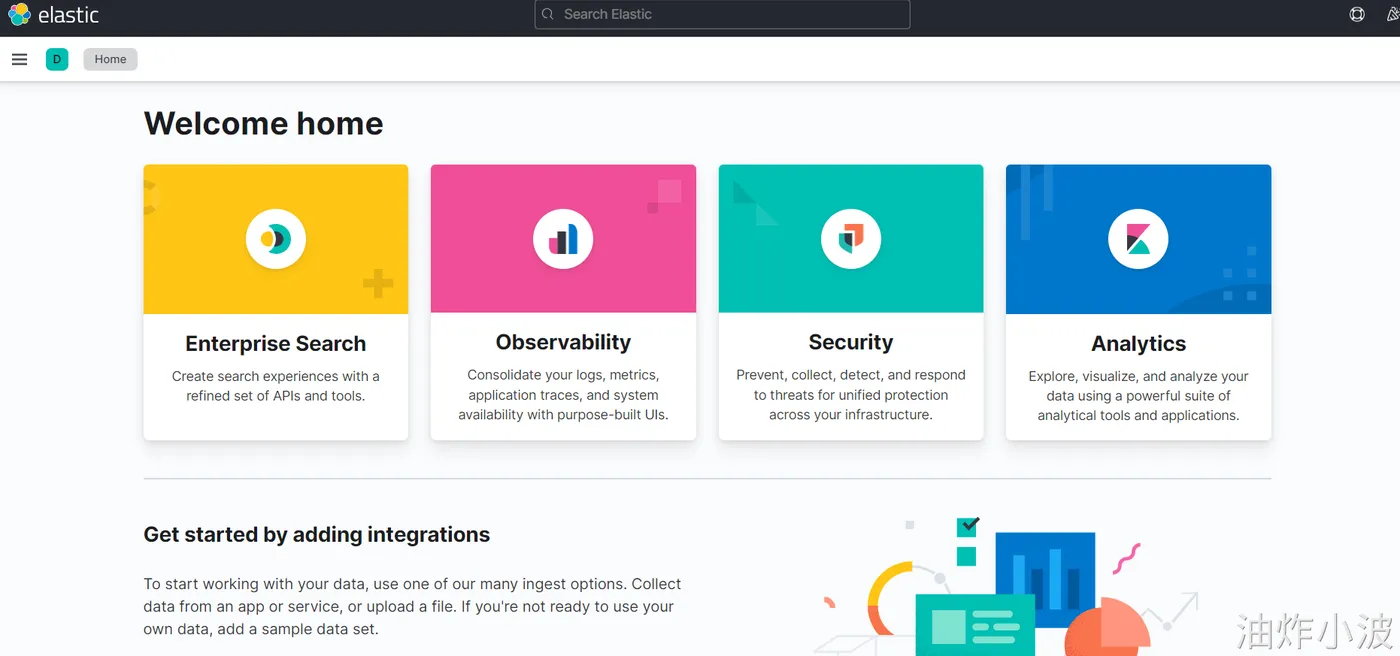Viewport: 1400px width, 656px height.
Task: Open the newsfeed celebration icon
Action: click(x=1392, y=15)
